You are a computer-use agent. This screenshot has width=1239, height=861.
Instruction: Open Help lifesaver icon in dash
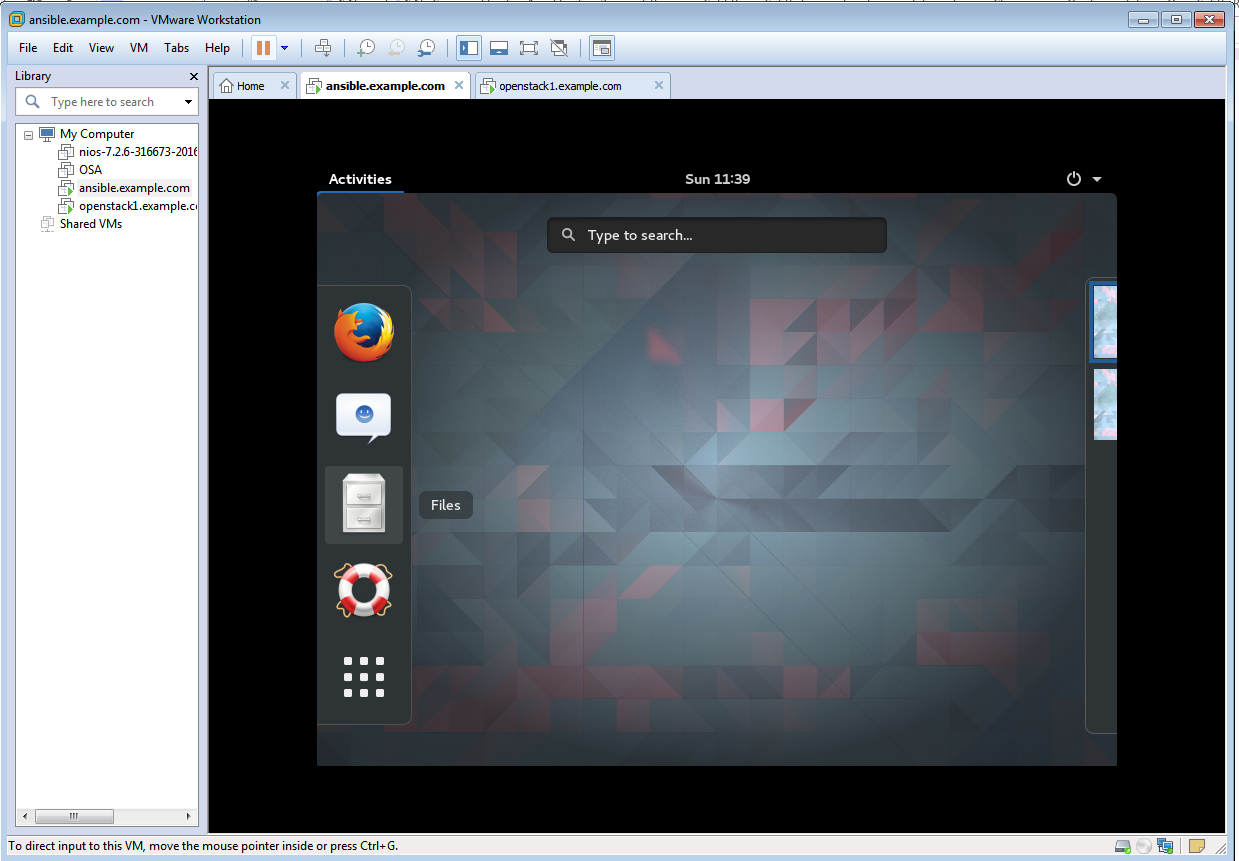[364, 590]
